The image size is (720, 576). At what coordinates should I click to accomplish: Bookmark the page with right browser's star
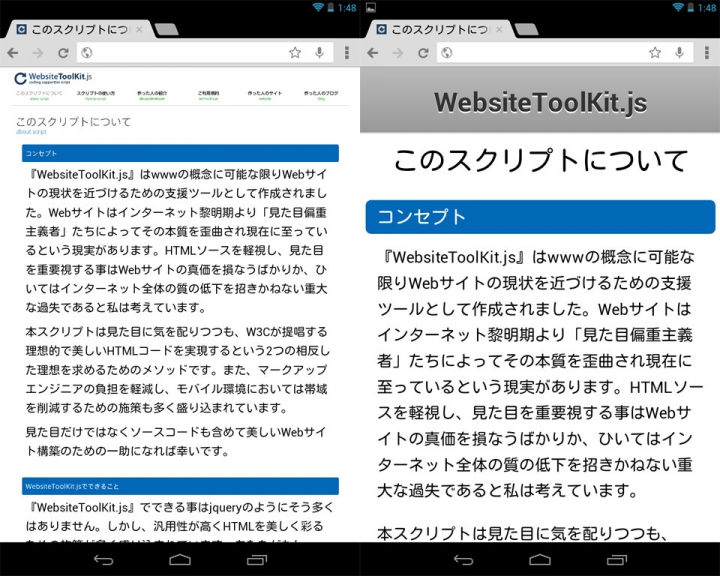coord(655,53)
